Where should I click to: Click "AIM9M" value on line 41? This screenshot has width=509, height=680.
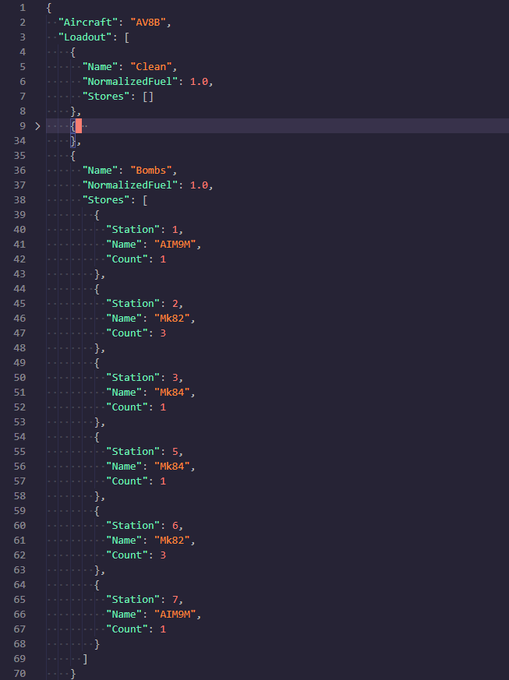[x=175, y=244]
